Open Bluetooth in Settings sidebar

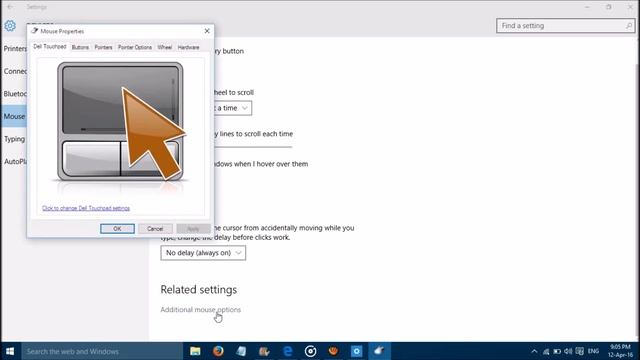15,94
